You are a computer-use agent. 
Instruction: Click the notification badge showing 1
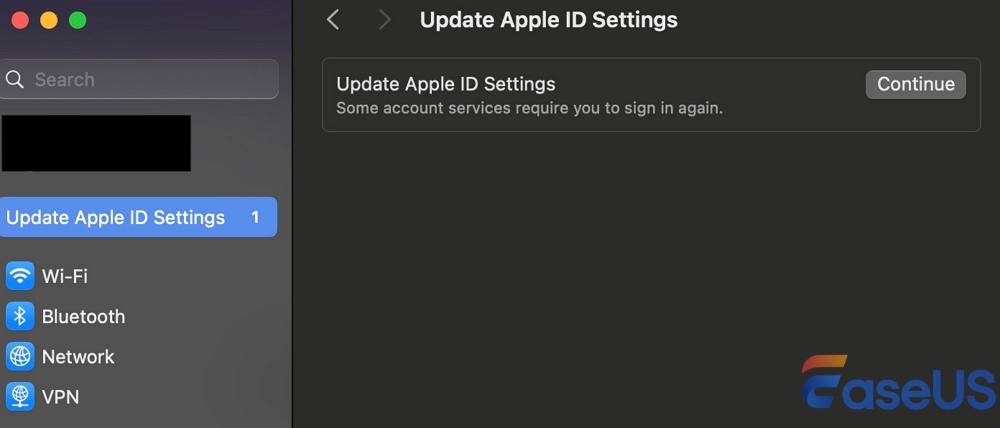click(255, 218)
